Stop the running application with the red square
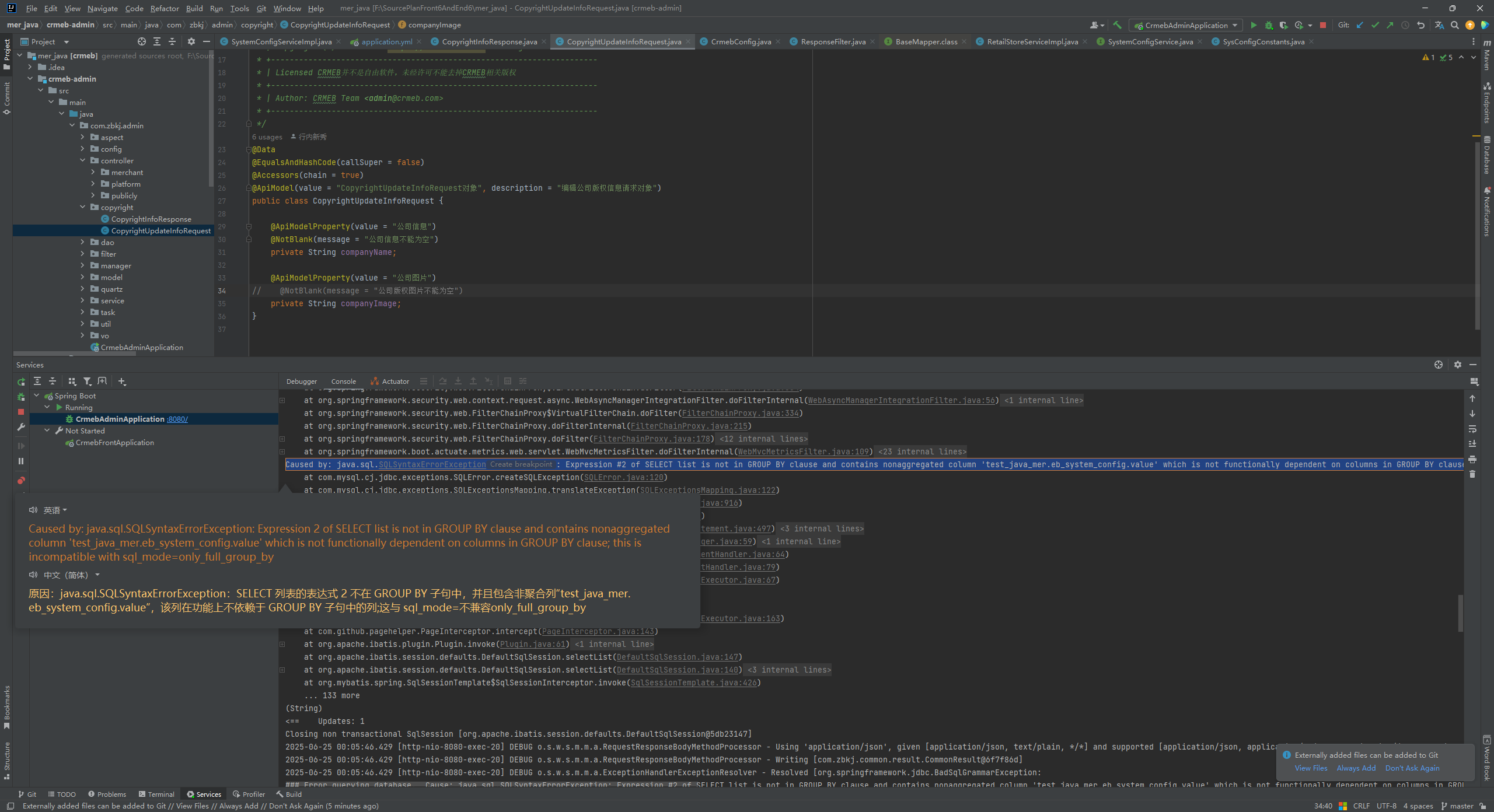1494x812 pixels. coord(1323,25)
